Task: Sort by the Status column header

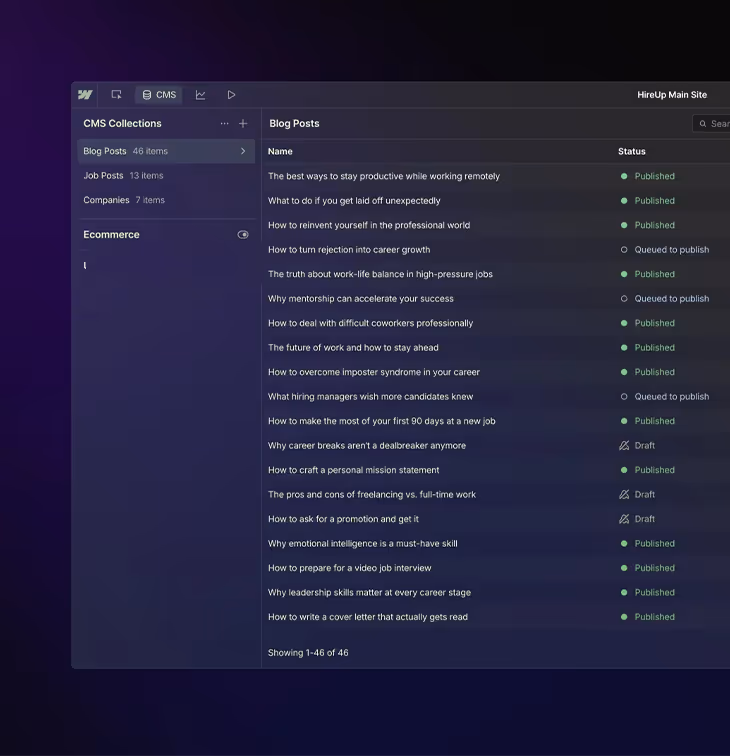Action: (632, 151)
